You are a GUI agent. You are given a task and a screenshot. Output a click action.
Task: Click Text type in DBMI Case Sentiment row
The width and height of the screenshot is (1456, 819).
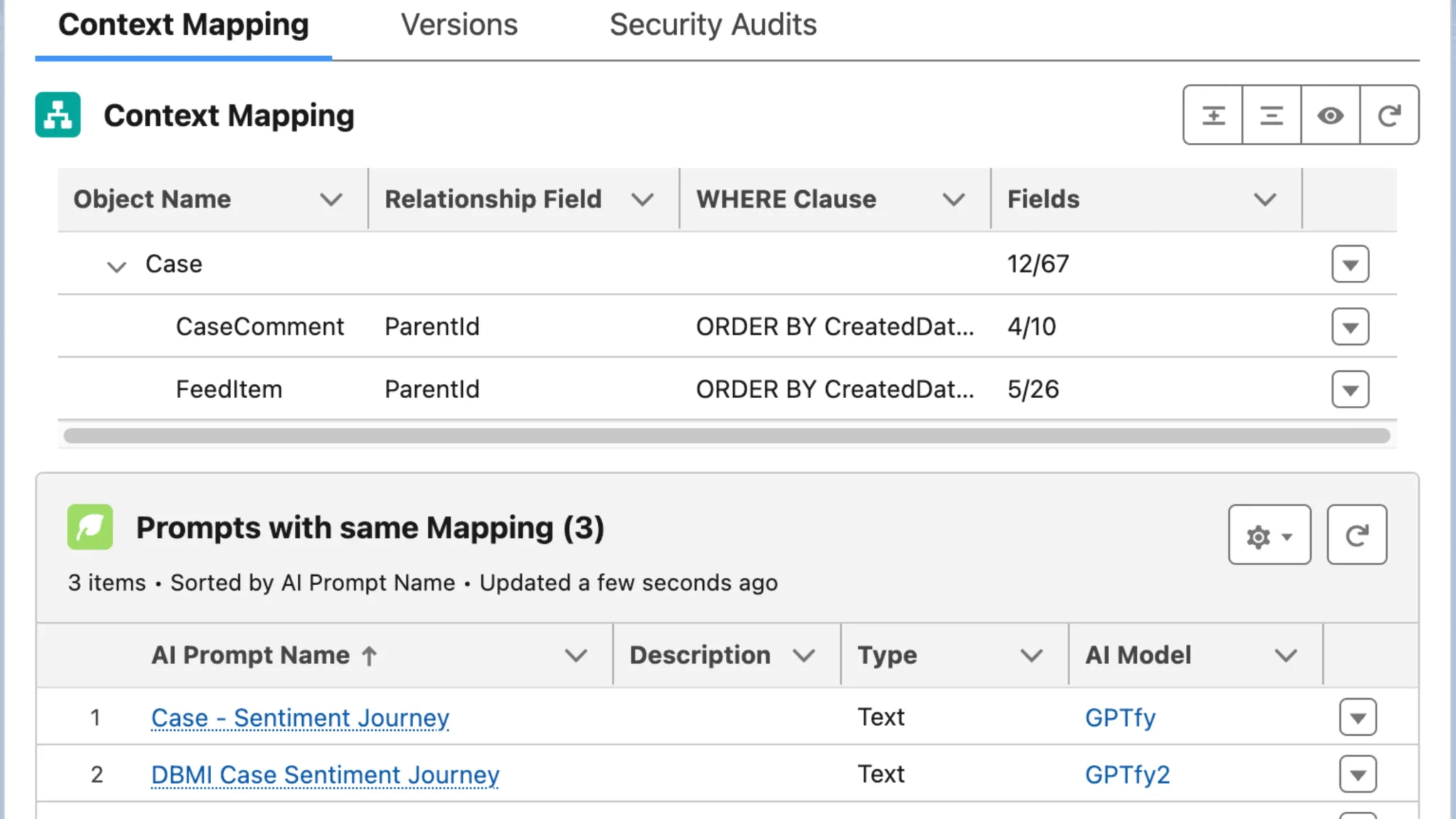881,774
